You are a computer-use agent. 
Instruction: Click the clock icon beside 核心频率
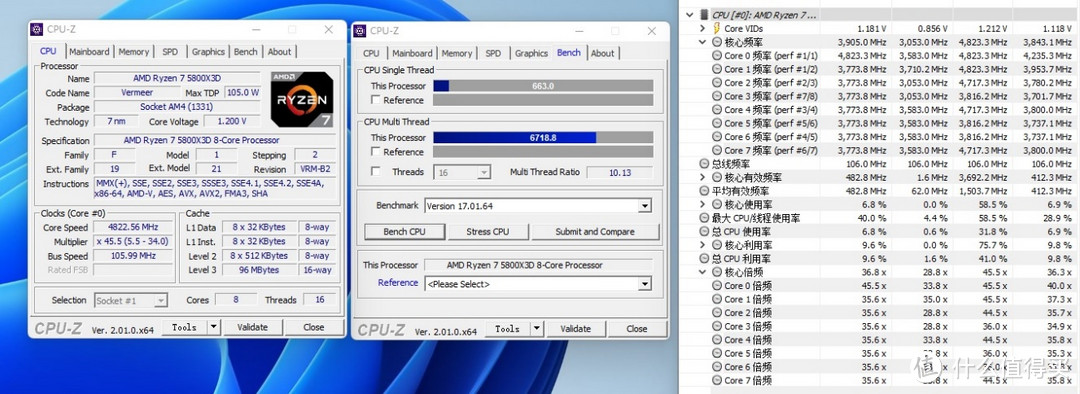[x=716, y=42]
